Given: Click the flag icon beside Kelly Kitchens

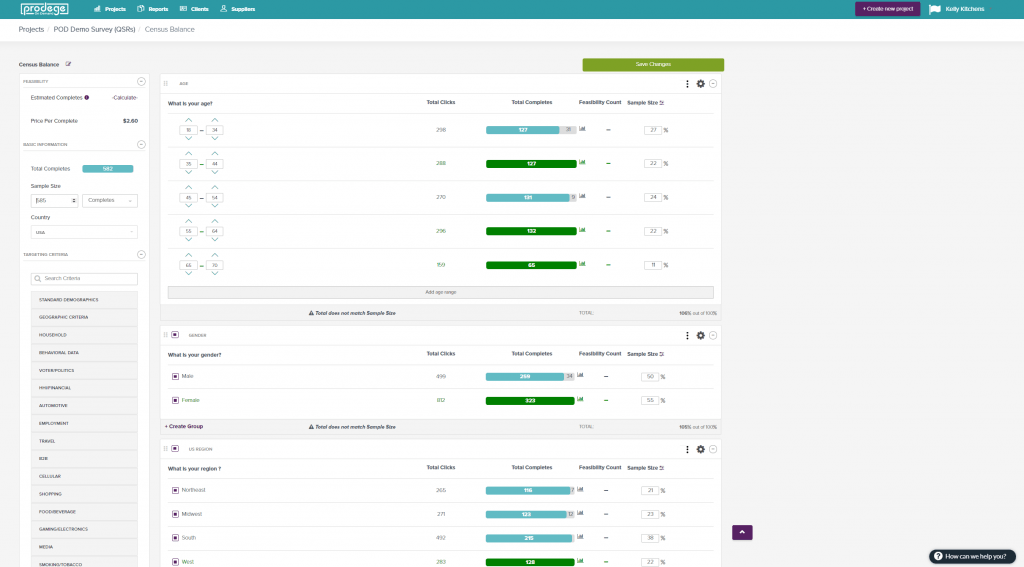Looking at the screenshot, I should click(x=935, y=9).
